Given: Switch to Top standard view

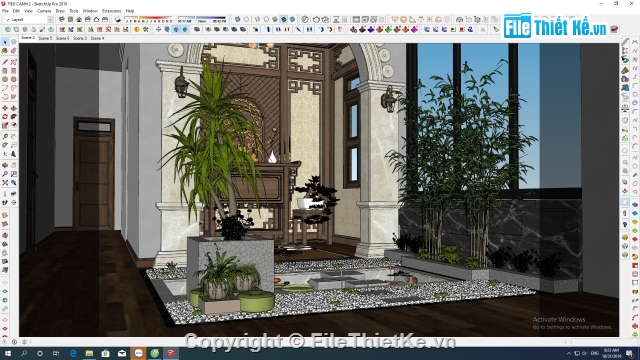Looking at the screenshot, I should pyautogui.click(x=70, y=19).
